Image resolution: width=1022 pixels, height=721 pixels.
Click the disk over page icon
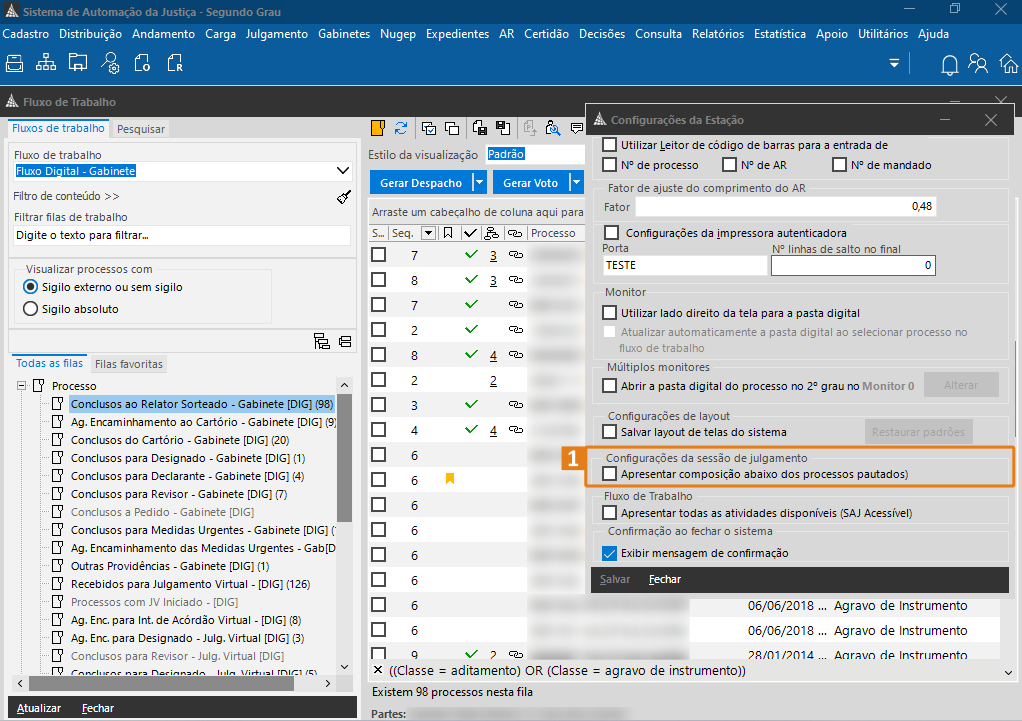[503, 128]
